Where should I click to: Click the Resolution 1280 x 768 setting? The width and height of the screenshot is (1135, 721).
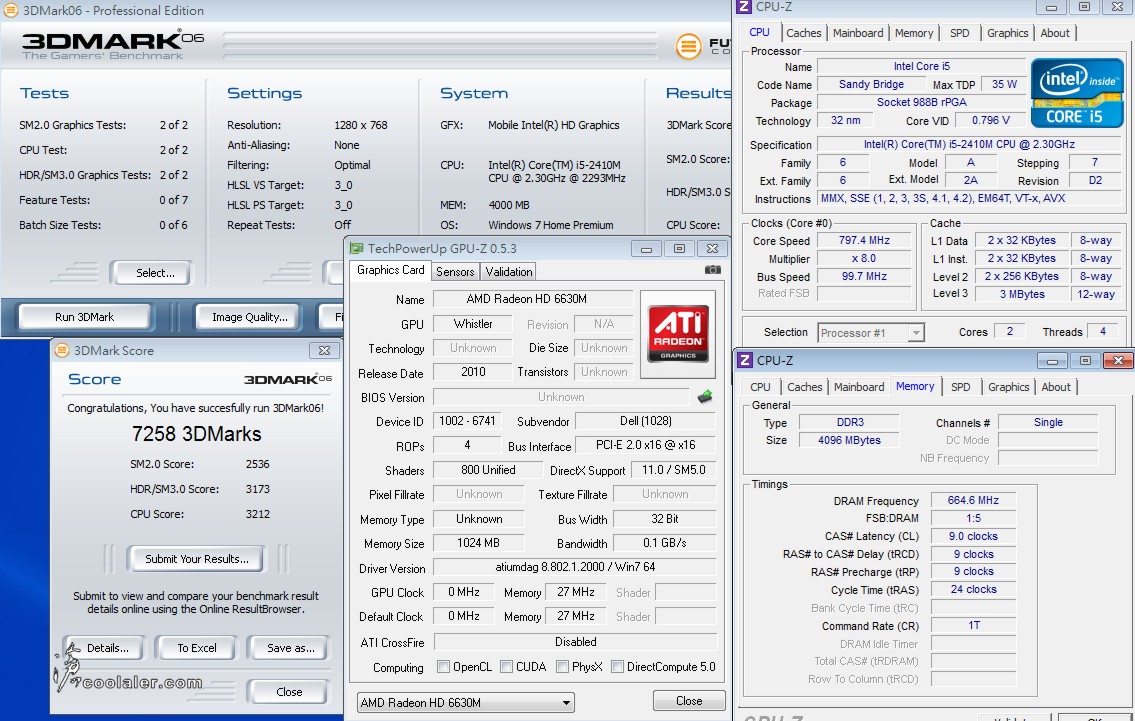coord(360,125)
